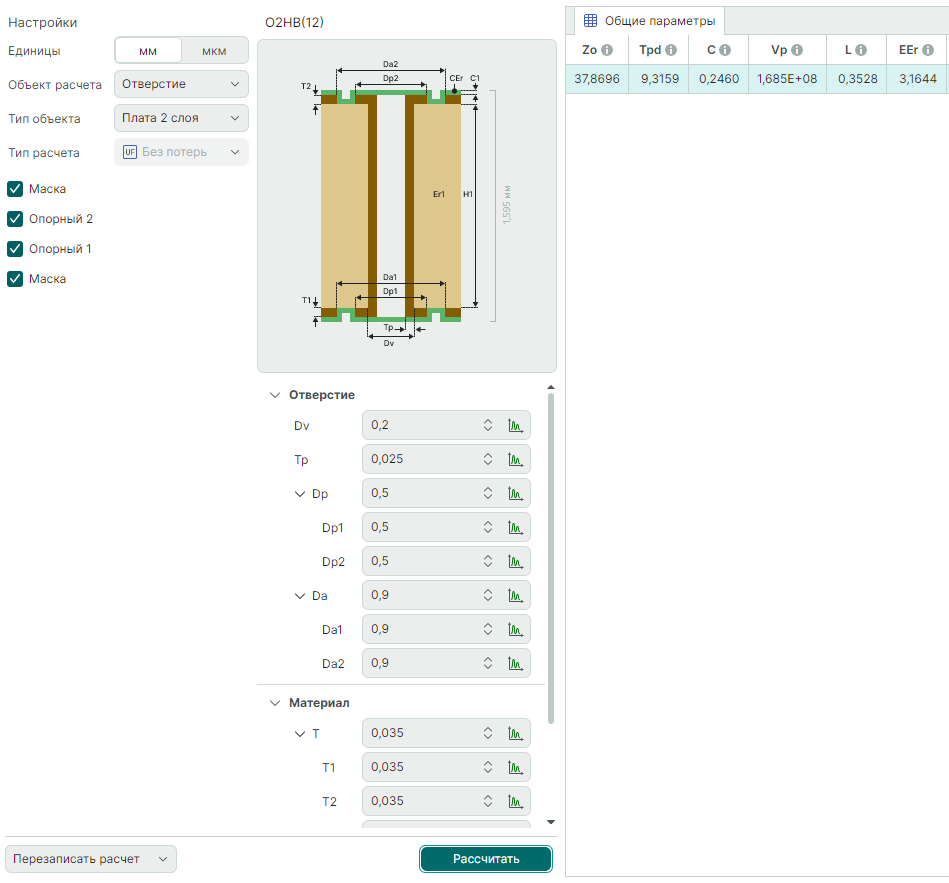Select мм units
The width and height of the screenshot is (949, 883).
(148, 51)
